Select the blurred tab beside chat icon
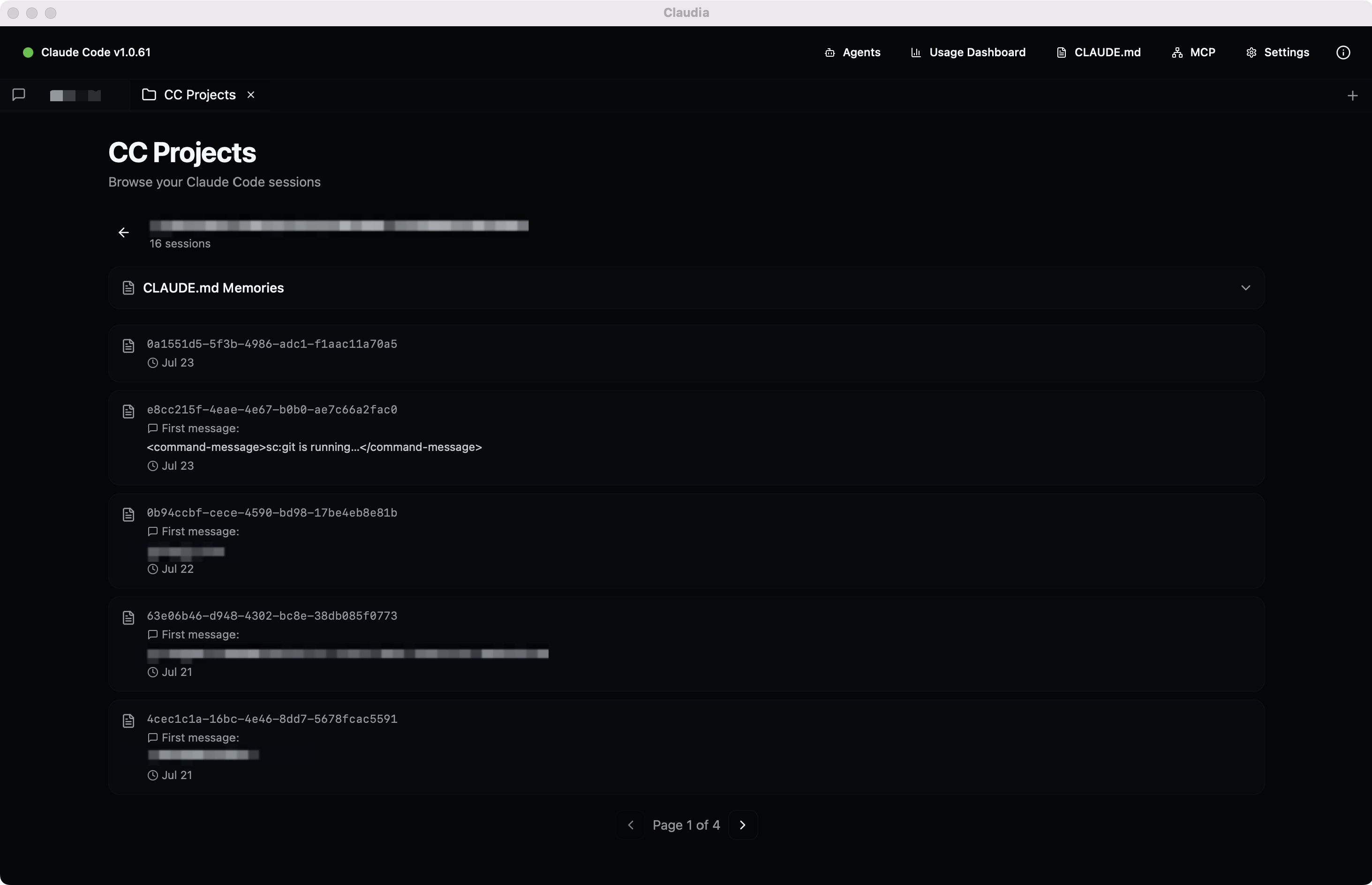 point(75,96)
